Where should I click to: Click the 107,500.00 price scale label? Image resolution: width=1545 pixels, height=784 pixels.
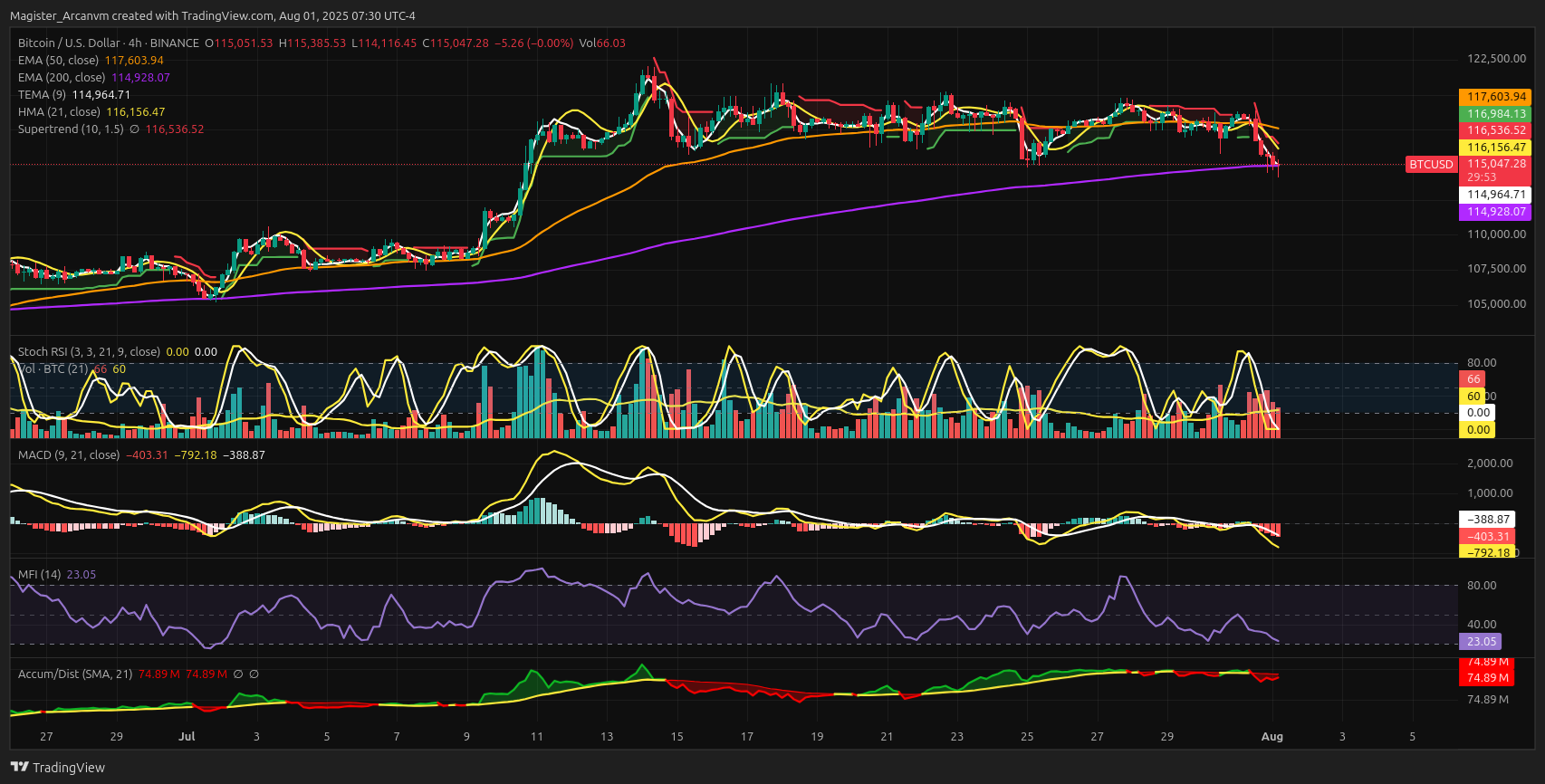pyautogui.click(x=1496, y=268)
